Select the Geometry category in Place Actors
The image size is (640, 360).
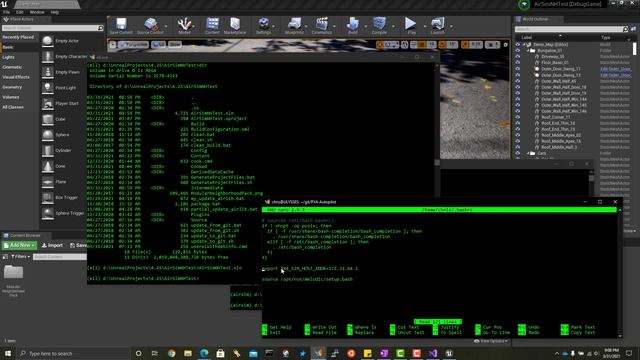12,87
